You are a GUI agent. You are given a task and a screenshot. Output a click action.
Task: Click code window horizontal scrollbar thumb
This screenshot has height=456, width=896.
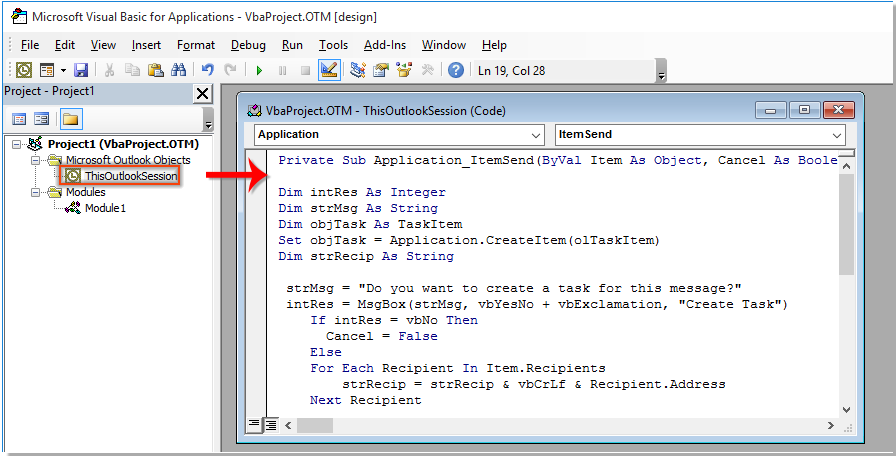pos(314,425)
